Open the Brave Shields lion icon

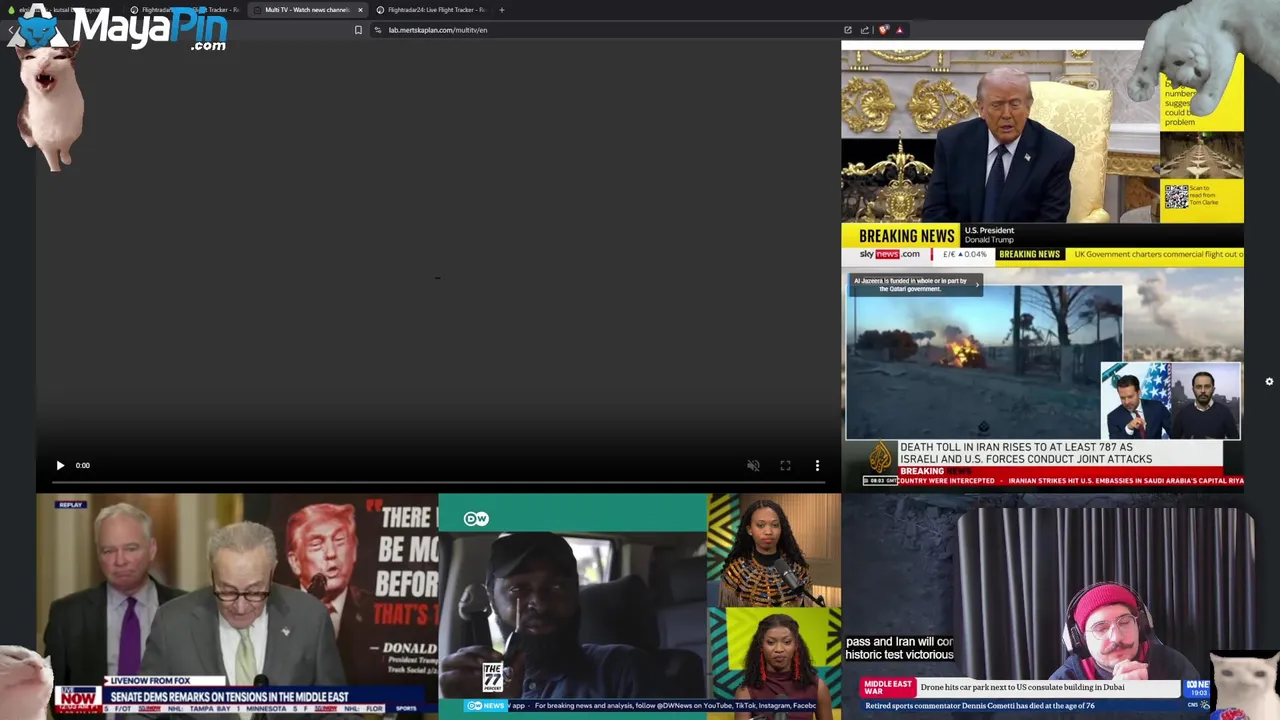tap(883, 30)
